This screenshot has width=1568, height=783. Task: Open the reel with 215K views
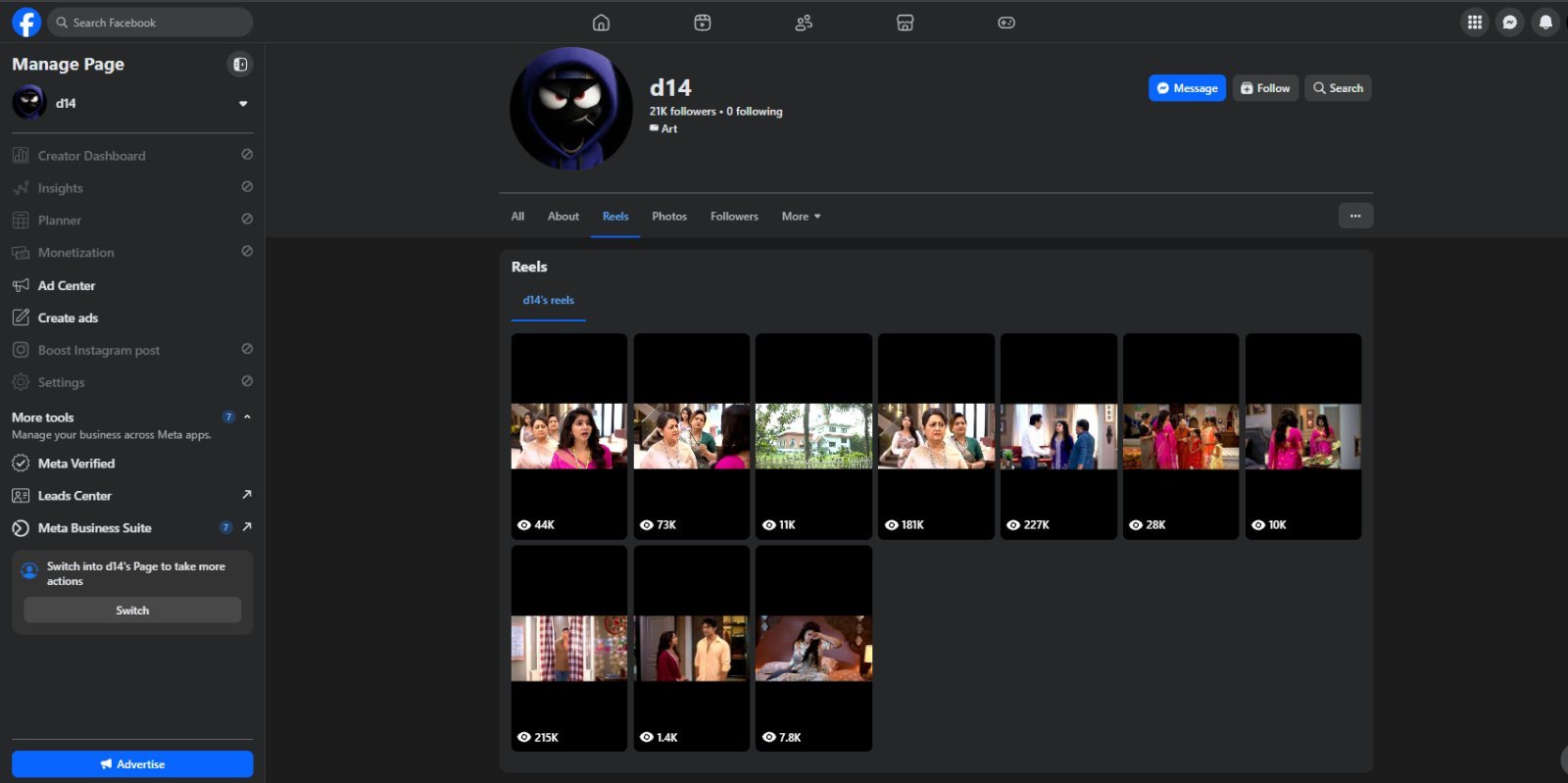tap(569, 649)
